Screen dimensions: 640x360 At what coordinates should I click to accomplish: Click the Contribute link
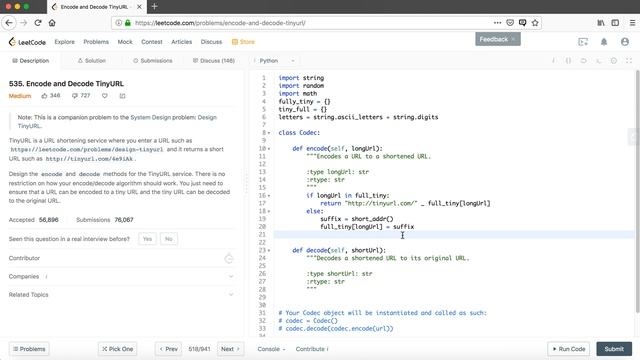click(312, 349)
